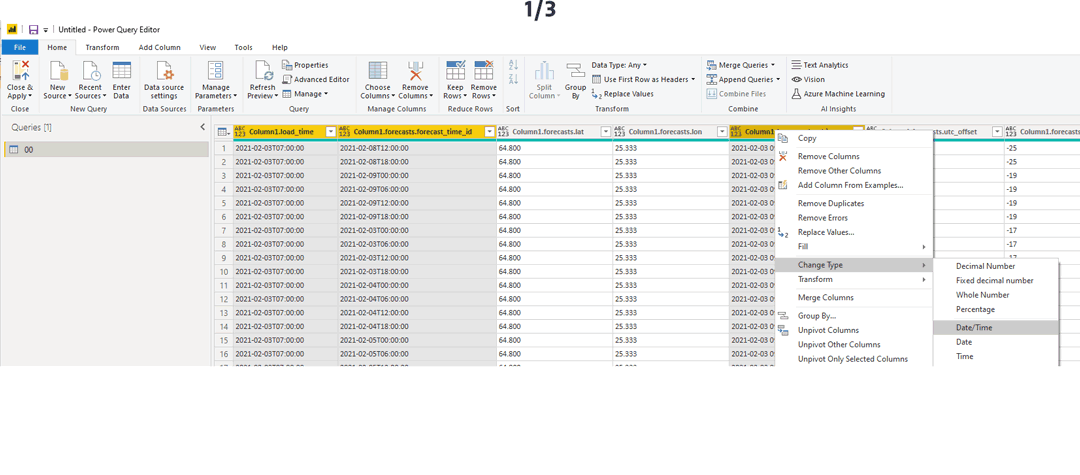The height and width of the screenshot is (475, 1080).
Task: Select Remove Other Columns menu item
Action: coord(854,171)
